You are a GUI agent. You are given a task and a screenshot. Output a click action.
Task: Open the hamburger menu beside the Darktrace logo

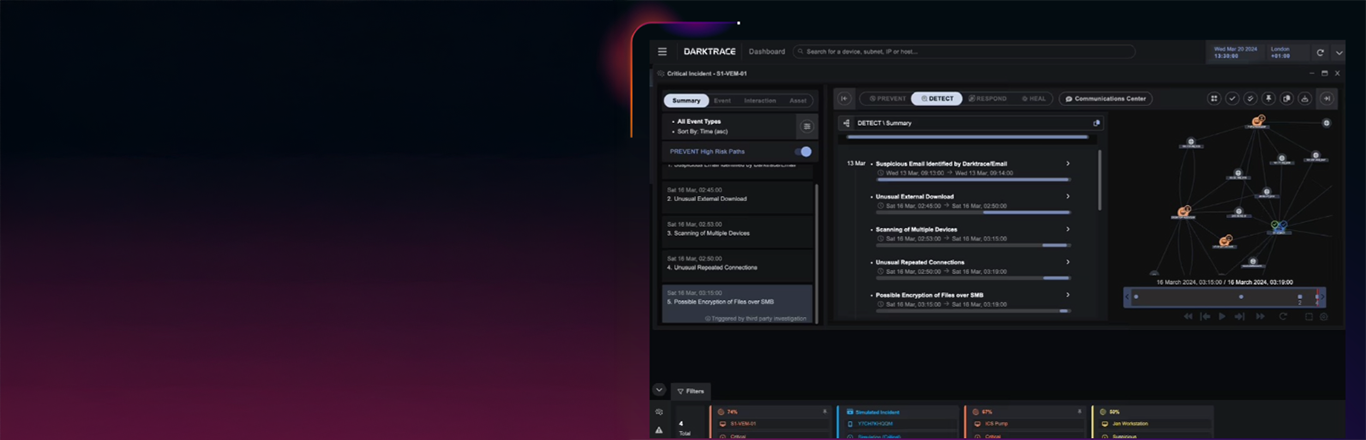point(662,52)
